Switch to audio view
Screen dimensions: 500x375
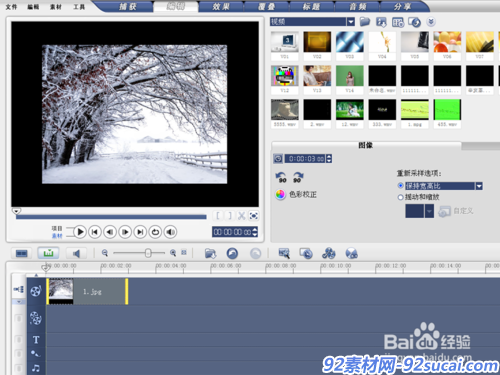pos(76,253)
